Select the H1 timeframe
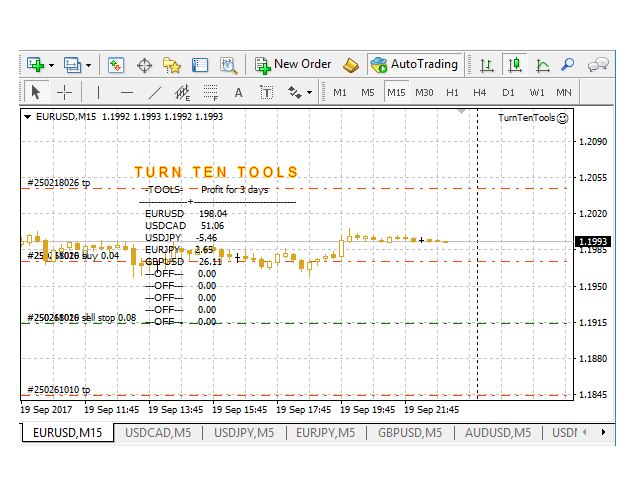The width and height of the screenshot is (640, 480). click(452, 93)
